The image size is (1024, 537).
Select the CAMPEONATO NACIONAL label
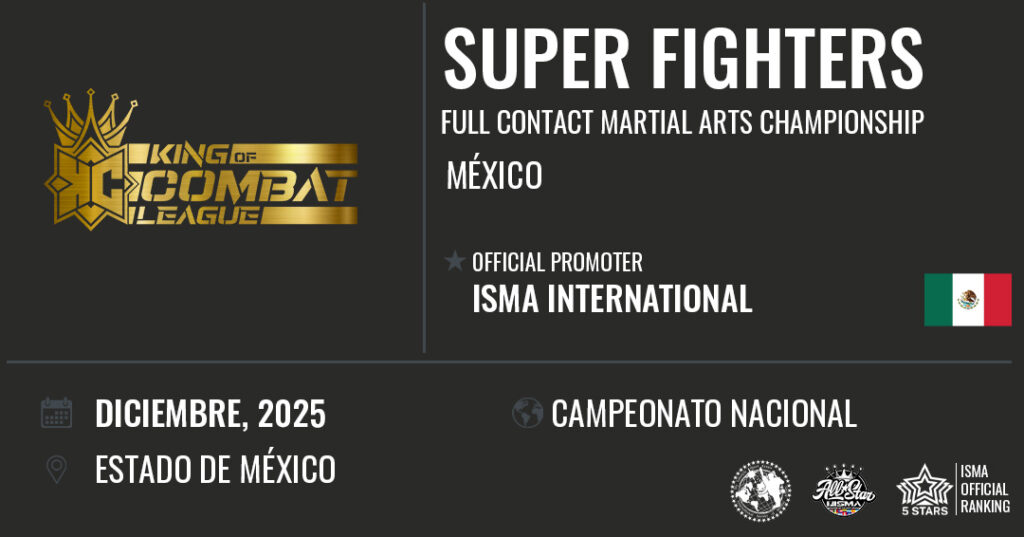pos(704,414)
